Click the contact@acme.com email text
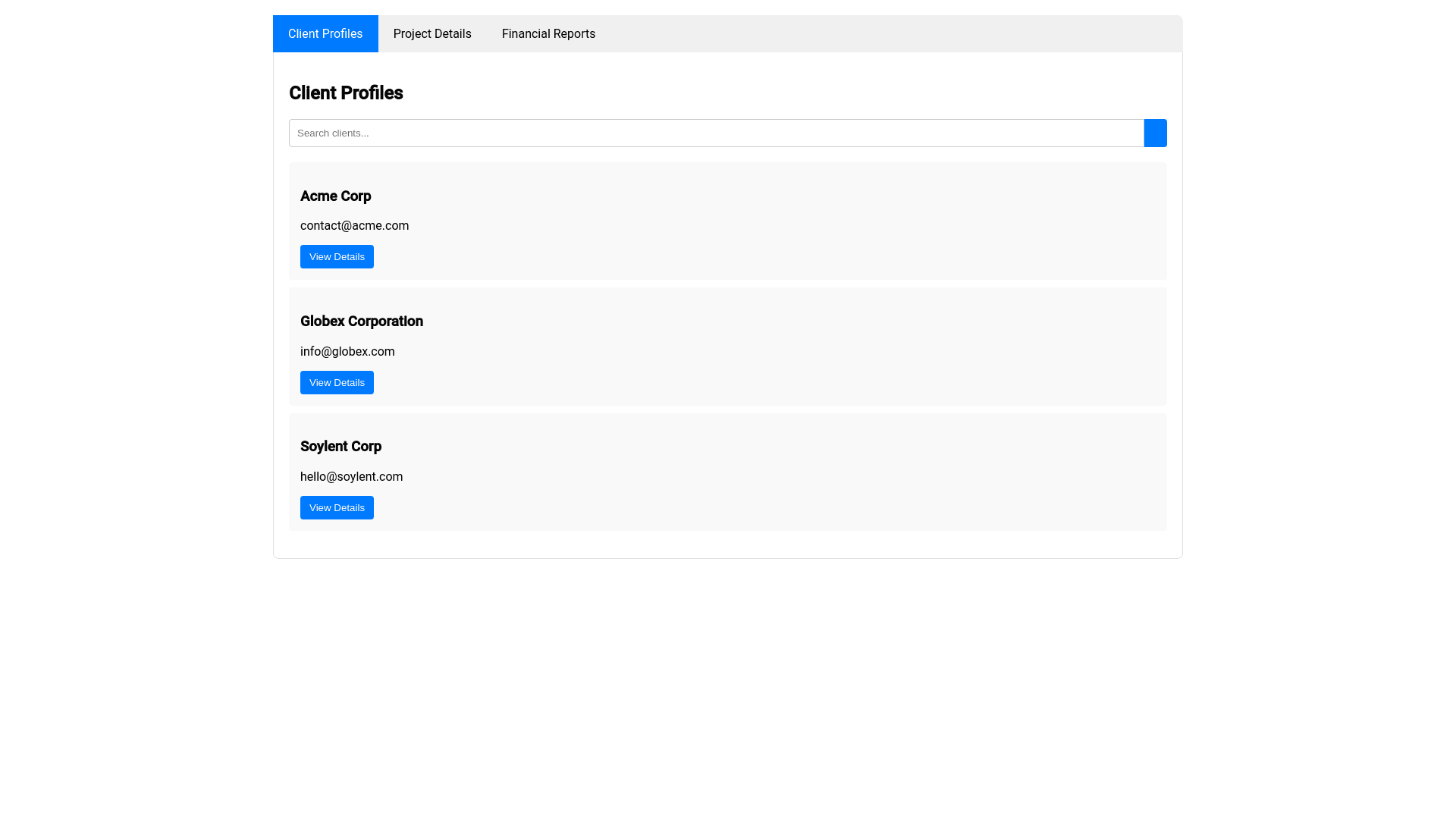This screenshot has width=1456, height=819. pos(354,225)
